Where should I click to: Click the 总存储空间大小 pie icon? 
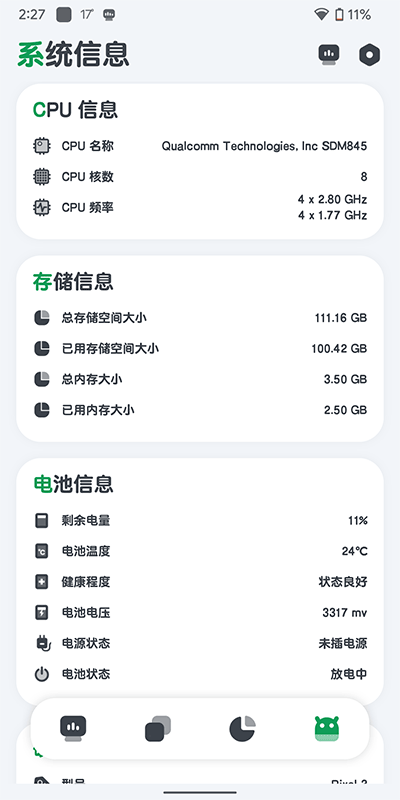(42, 318)
